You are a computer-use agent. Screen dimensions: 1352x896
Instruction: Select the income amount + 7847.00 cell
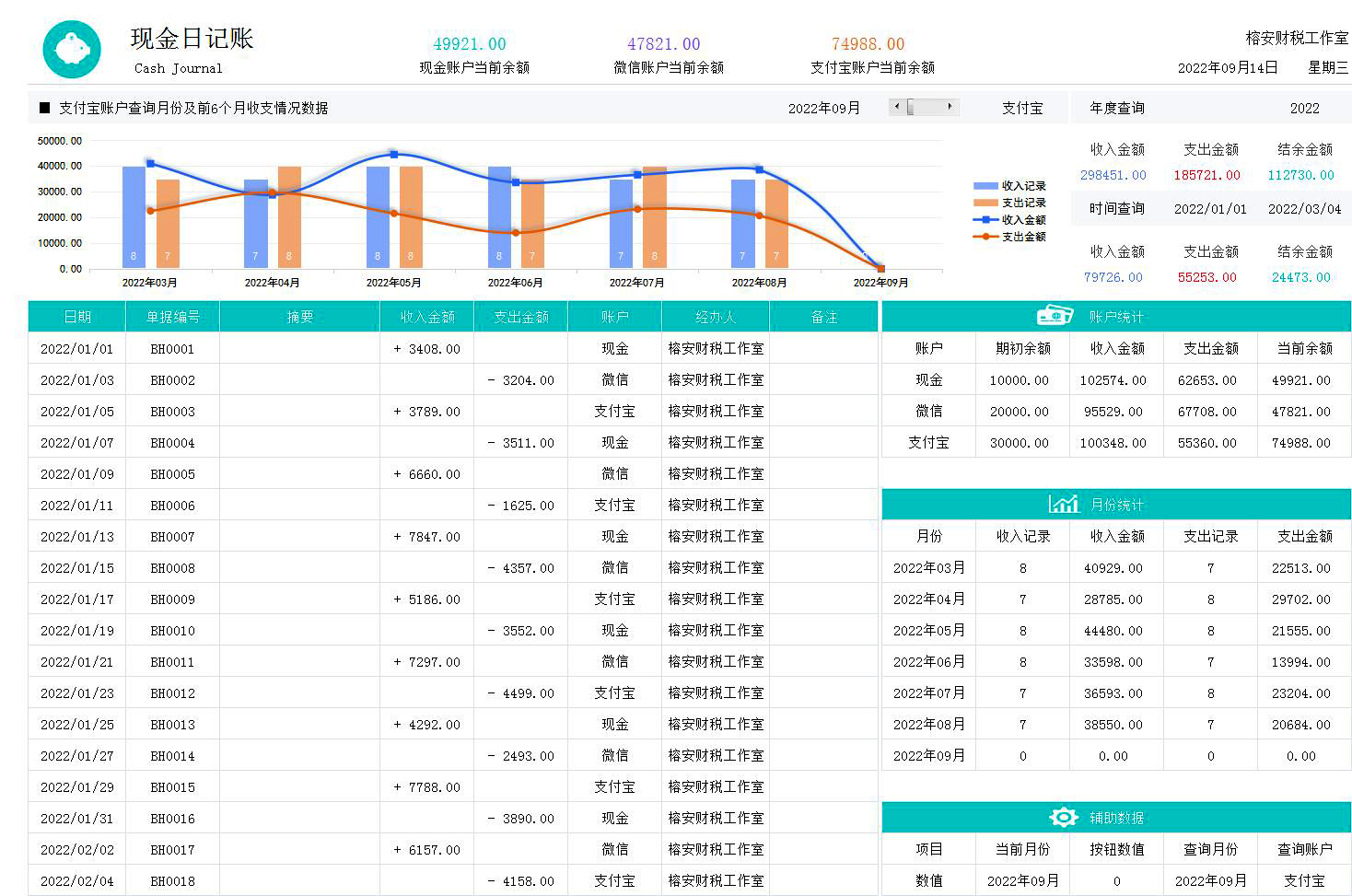[427, 537]
